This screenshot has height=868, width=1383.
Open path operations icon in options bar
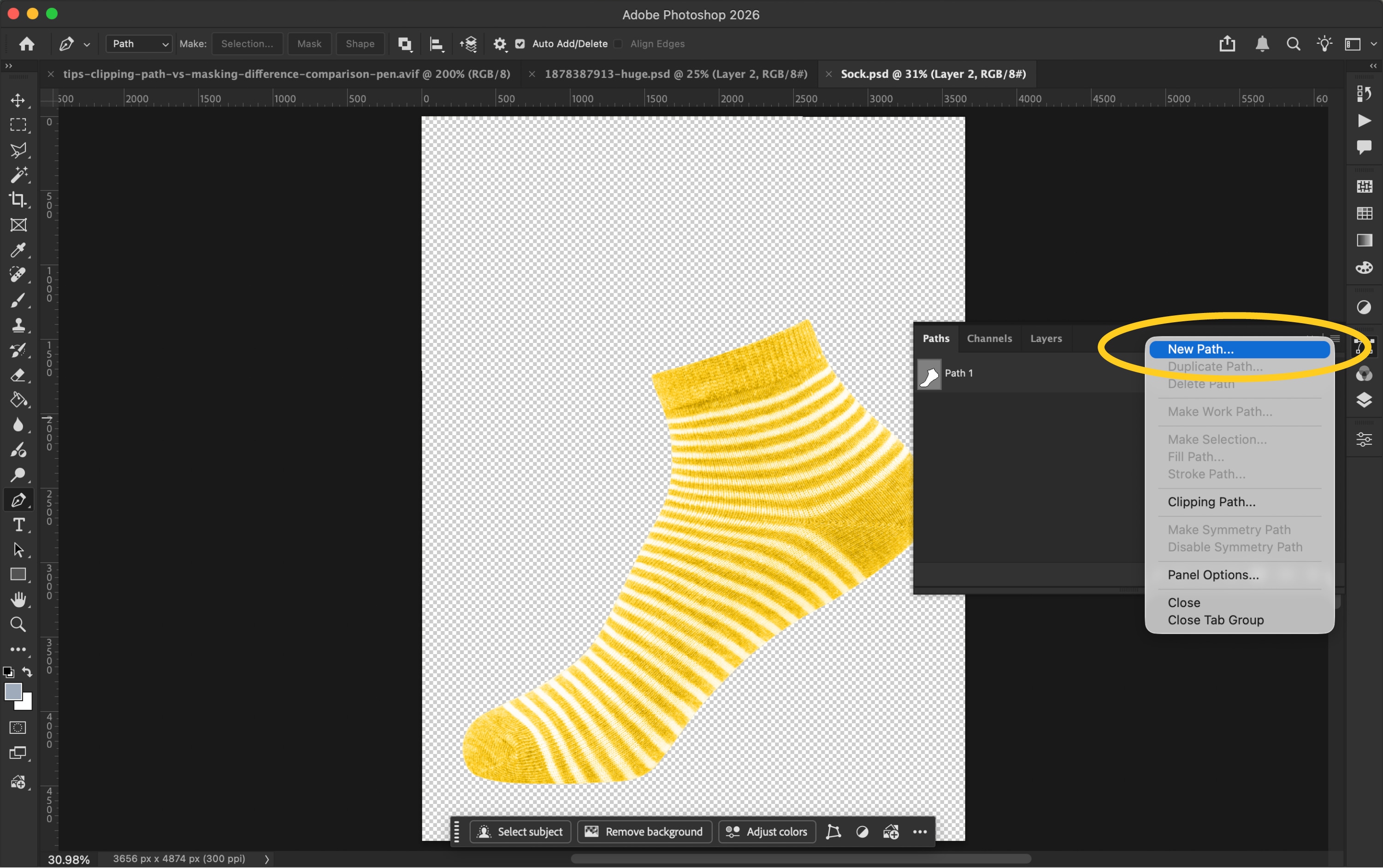pyautogui.click(x=405, y=44)
